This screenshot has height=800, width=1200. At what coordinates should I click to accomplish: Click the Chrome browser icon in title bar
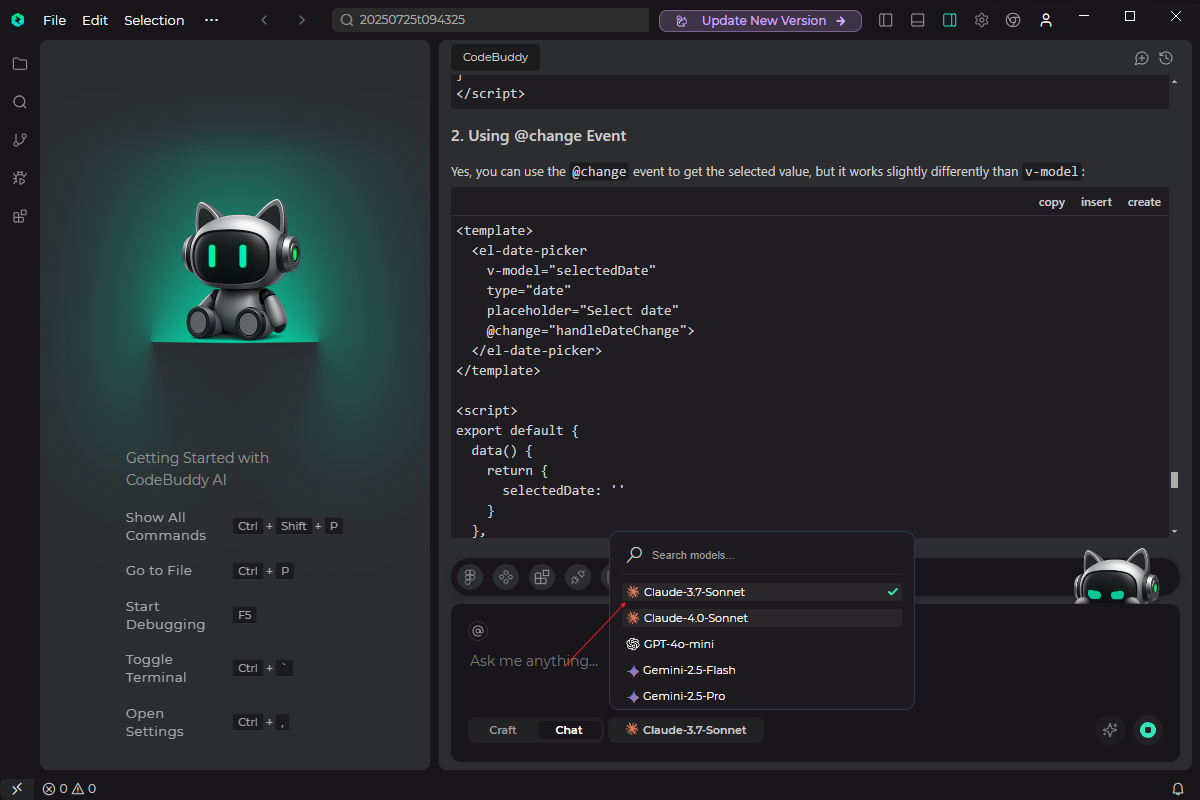click(x=1013, y=20)
